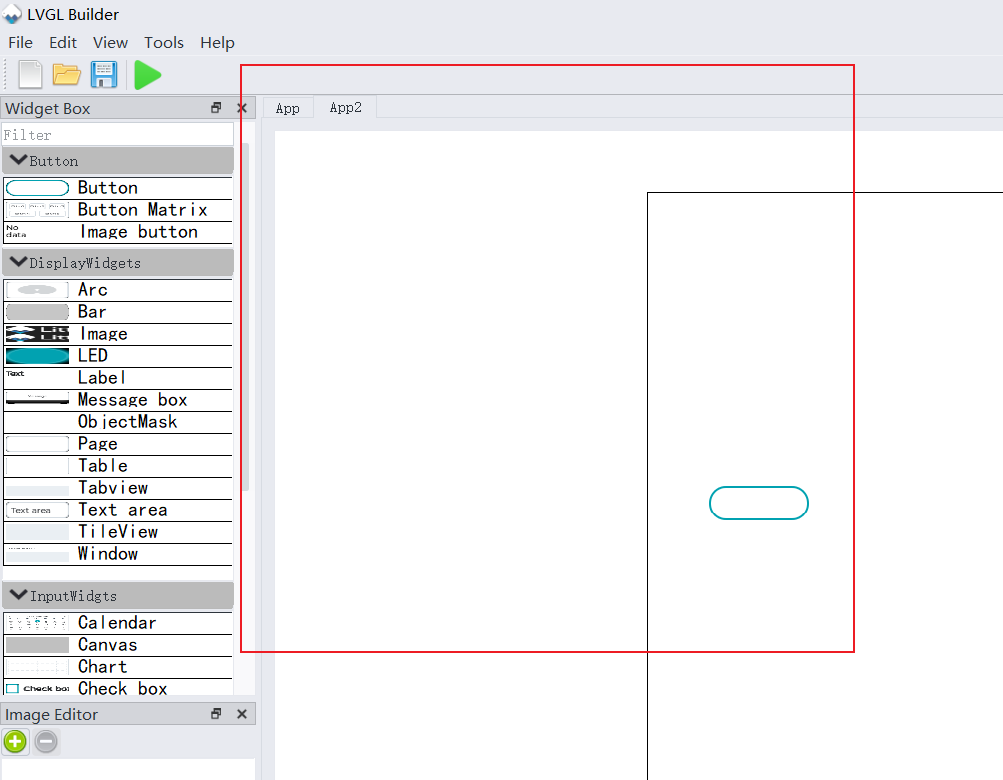Add an image in the Image Editor
The height and width of the screenshot is (780, 1003).
15,742
